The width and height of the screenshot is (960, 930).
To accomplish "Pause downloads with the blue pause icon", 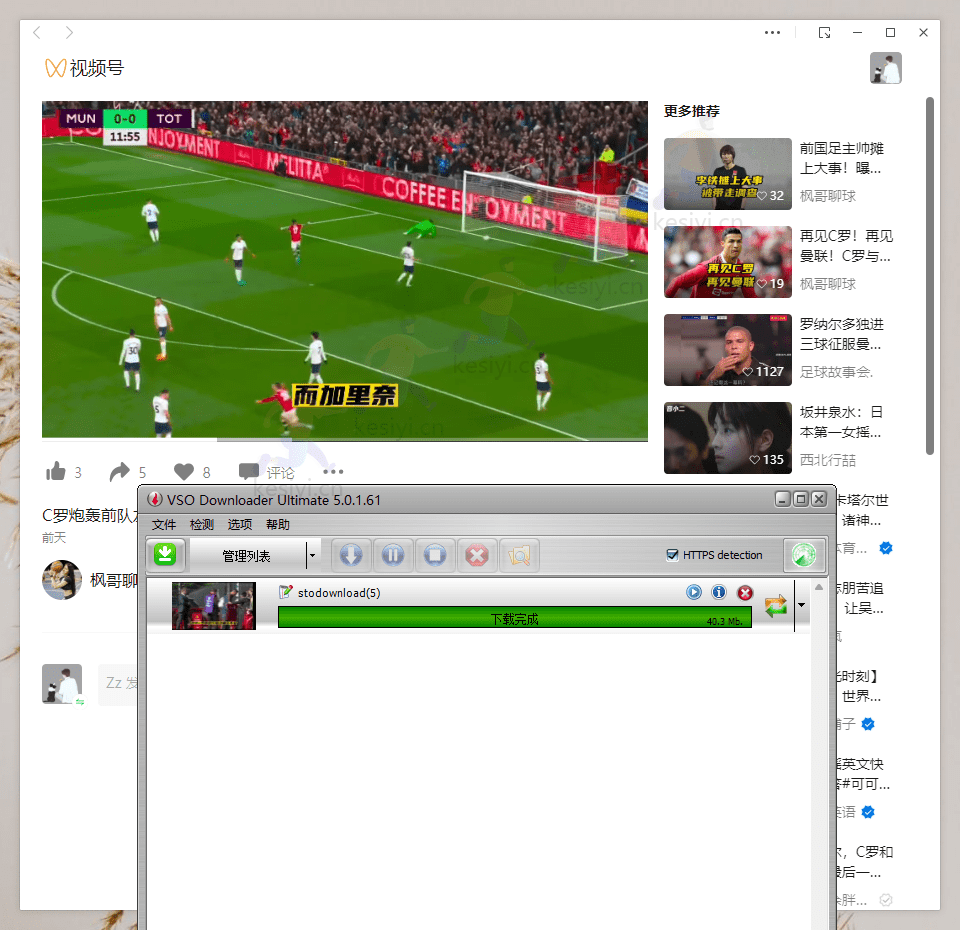I will coord(393,555).
